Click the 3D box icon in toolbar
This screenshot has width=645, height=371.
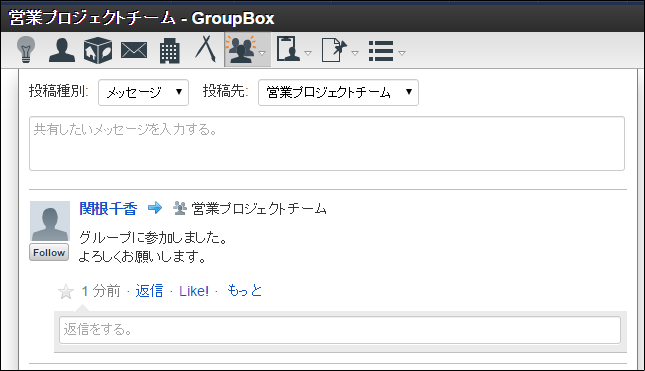coord(98,50)
